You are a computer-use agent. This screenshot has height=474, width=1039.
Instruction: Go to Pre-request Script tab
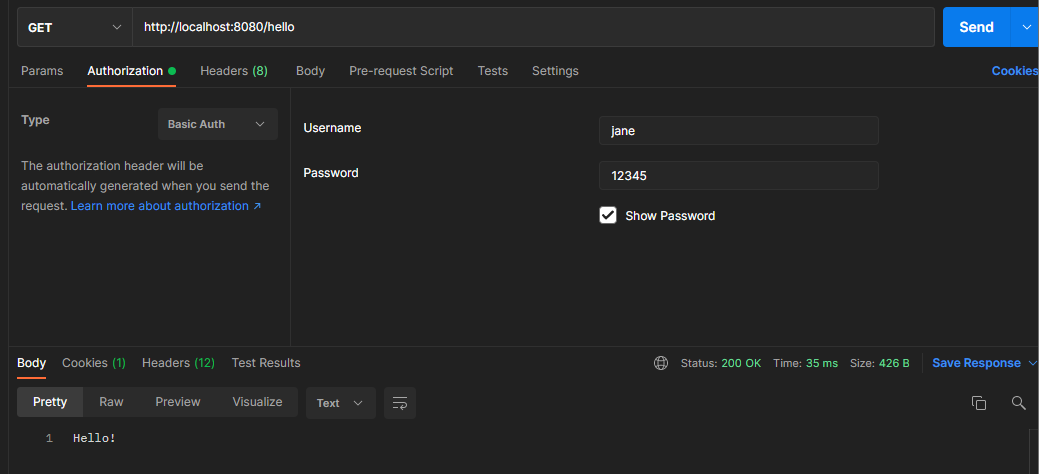click(x=401, y=71)
